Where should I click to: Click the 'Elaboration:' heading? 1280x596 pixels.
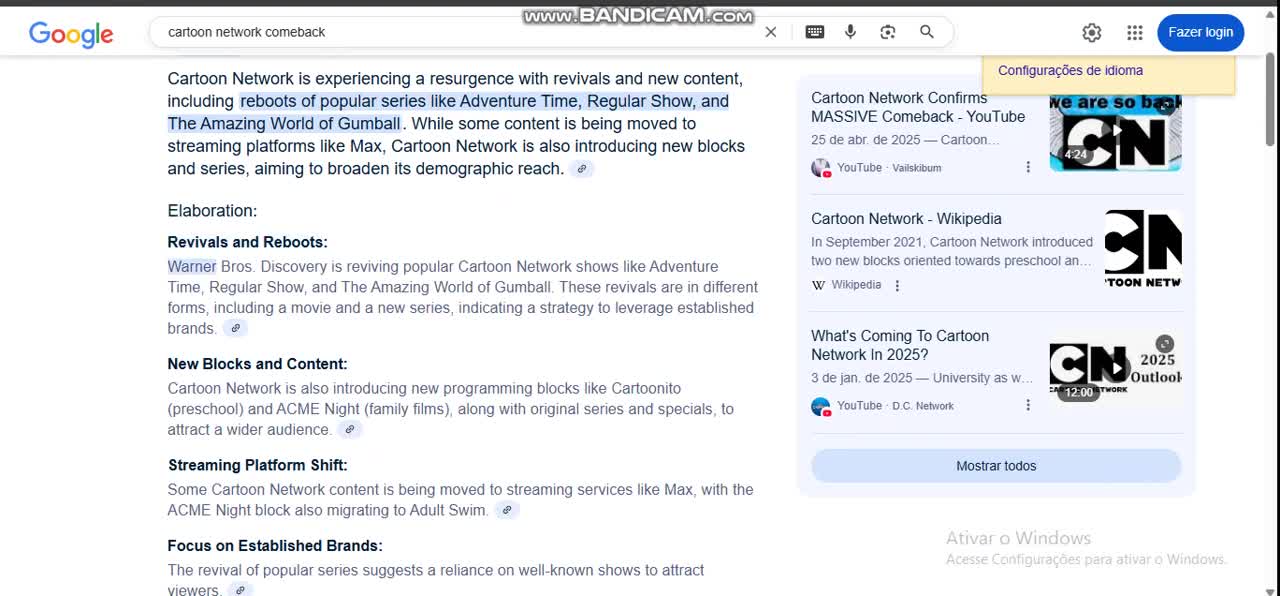(x=212, y=211)
